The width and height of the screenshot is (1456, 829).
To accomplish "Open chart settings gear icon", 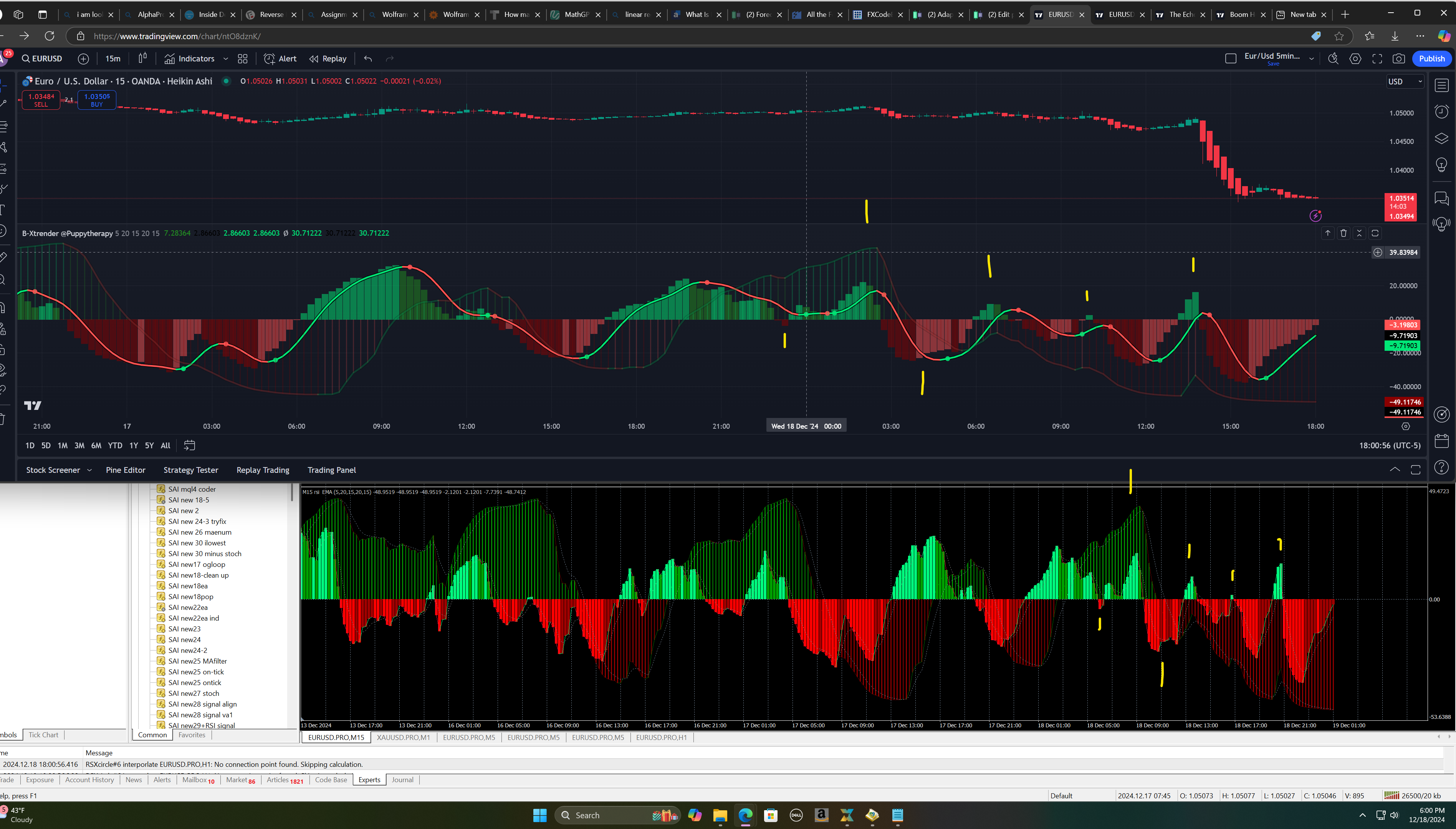I will coord(1355,59).
